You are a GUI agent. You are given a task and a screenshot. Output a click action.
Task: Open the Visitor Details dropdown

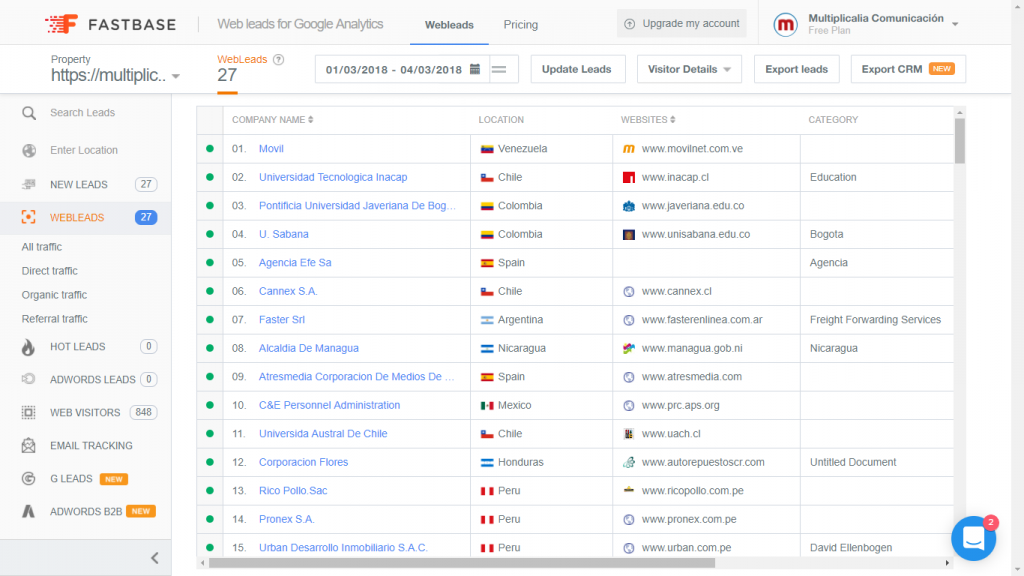[689, 69]
